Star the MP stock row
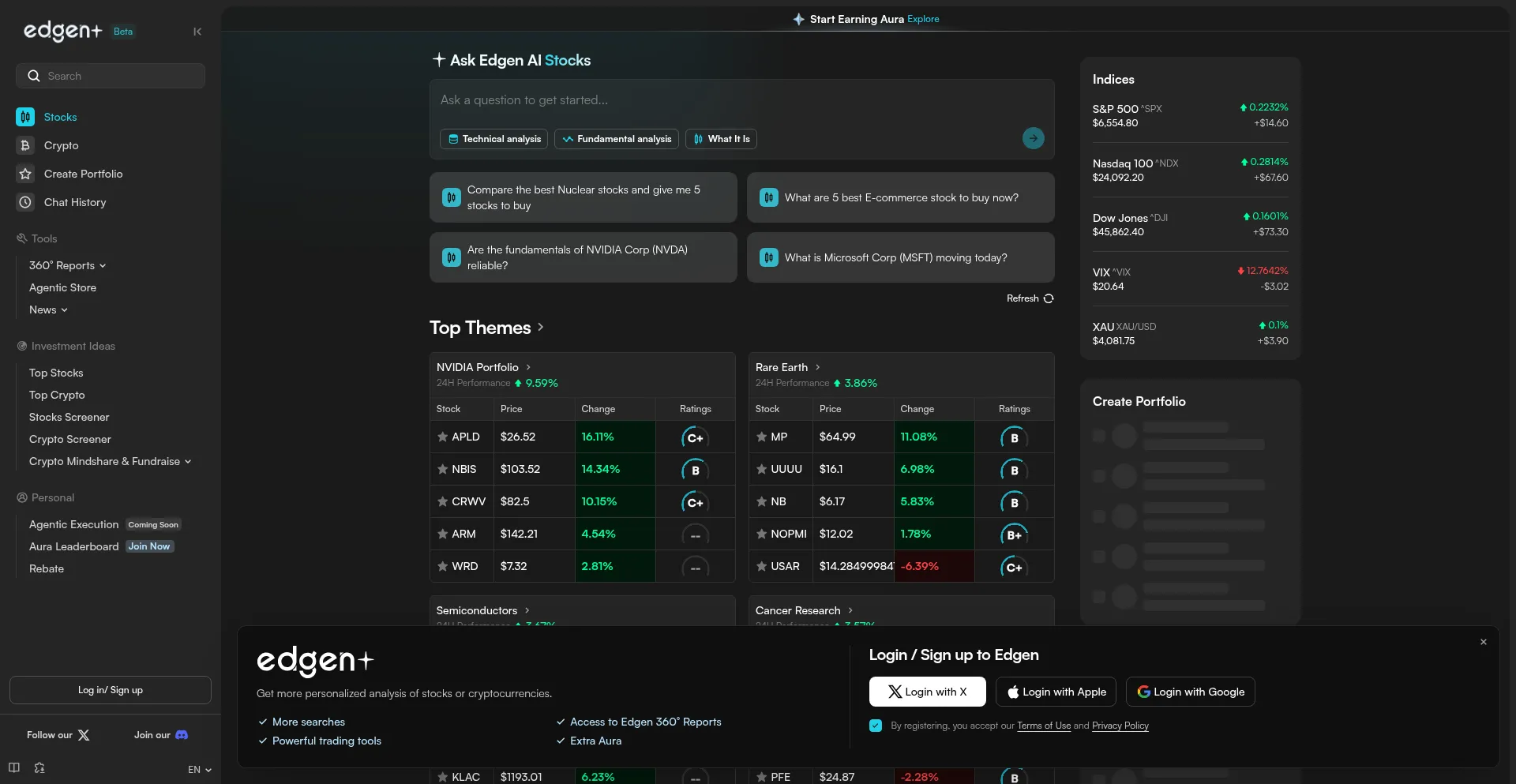The image size is (1516, 784). 762,437
